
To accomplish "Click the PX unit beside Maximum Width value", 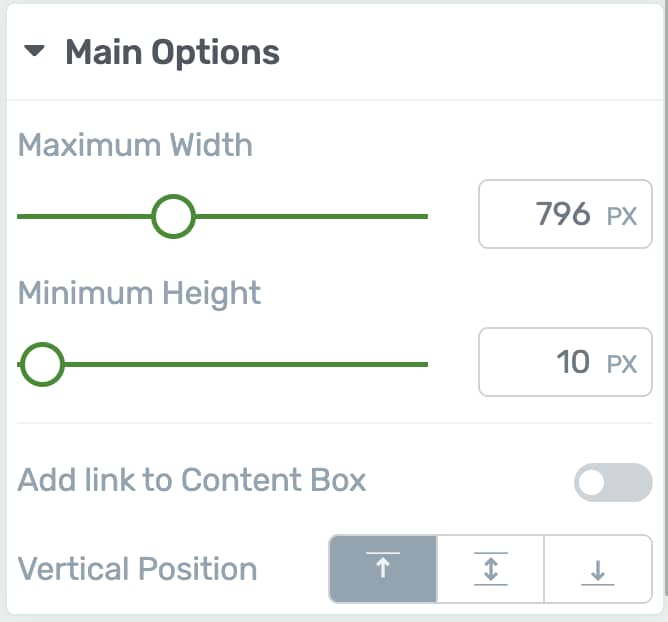I will pyautogui.click(x=622, y=216).
